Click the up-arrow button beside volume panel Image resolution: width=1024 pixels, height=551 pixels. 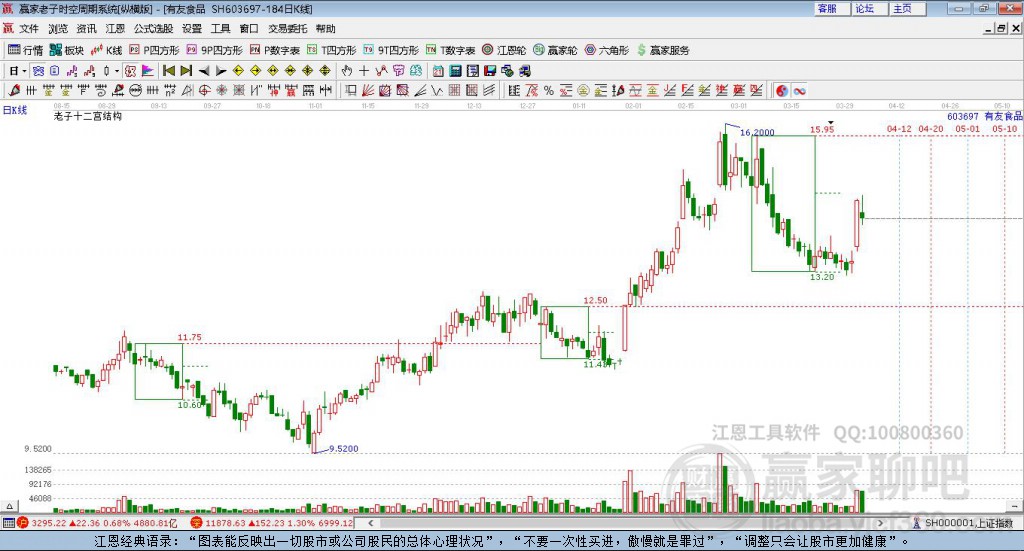pos(9,507)
